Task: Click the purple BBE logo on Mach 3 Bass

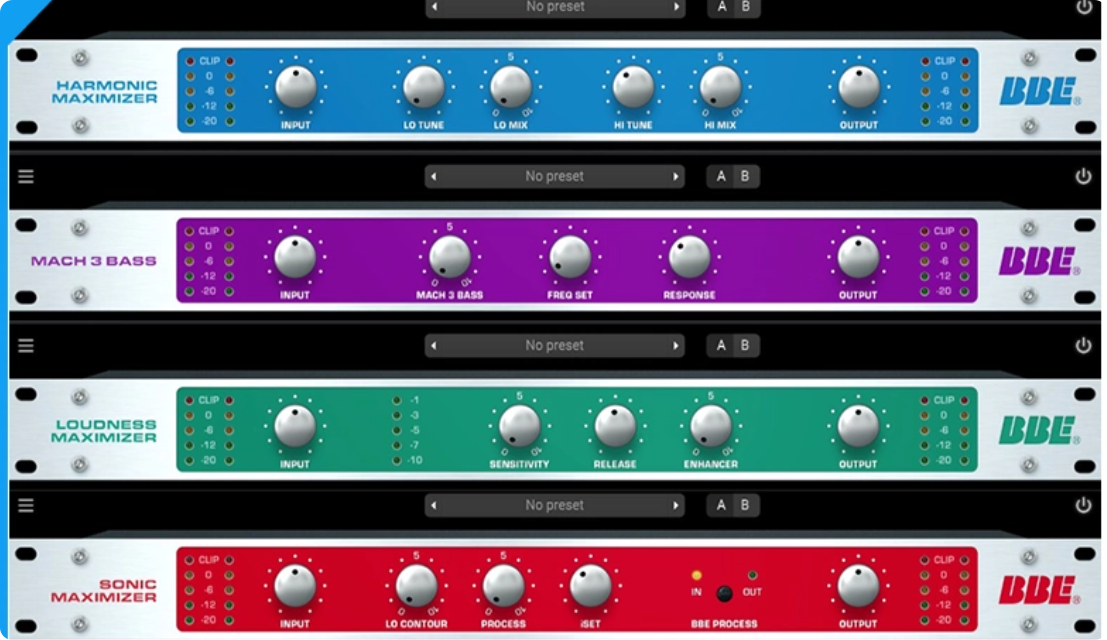Action: pos(1039,261)
